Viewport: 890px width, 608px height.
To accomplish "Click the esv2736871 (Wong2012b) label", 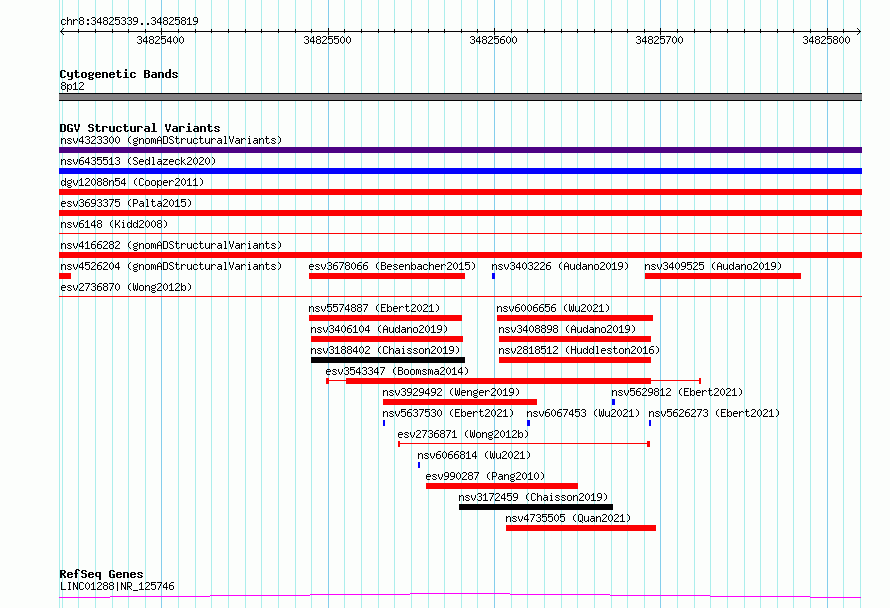I will point(463,434).
